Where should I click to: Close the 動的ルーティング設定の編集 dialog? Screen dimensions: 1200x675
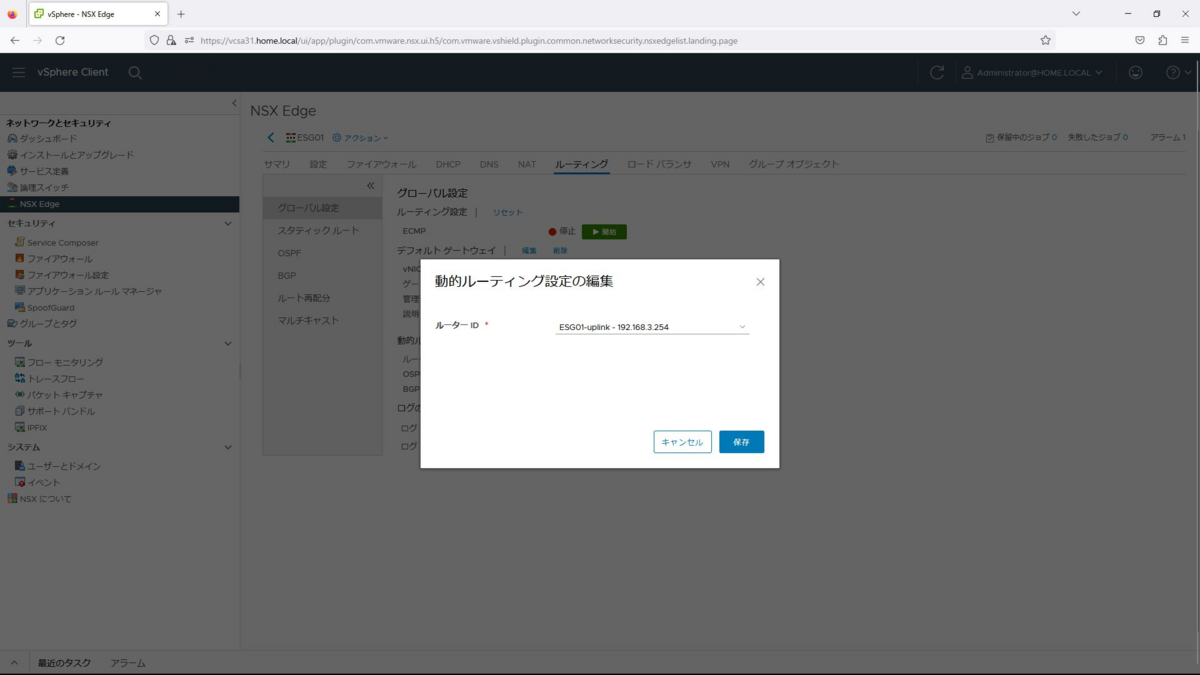(760, 282)
